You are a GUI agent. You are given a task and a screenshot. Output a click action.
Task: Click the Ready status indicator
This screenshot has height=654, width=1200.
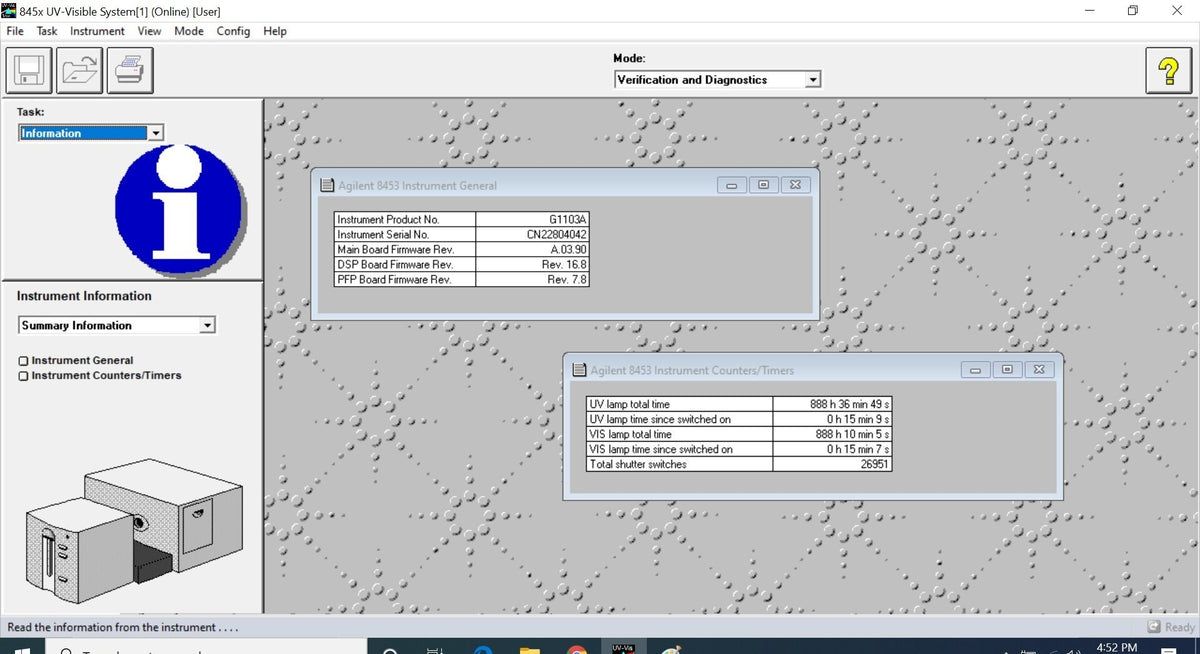tap(1171, 627)
